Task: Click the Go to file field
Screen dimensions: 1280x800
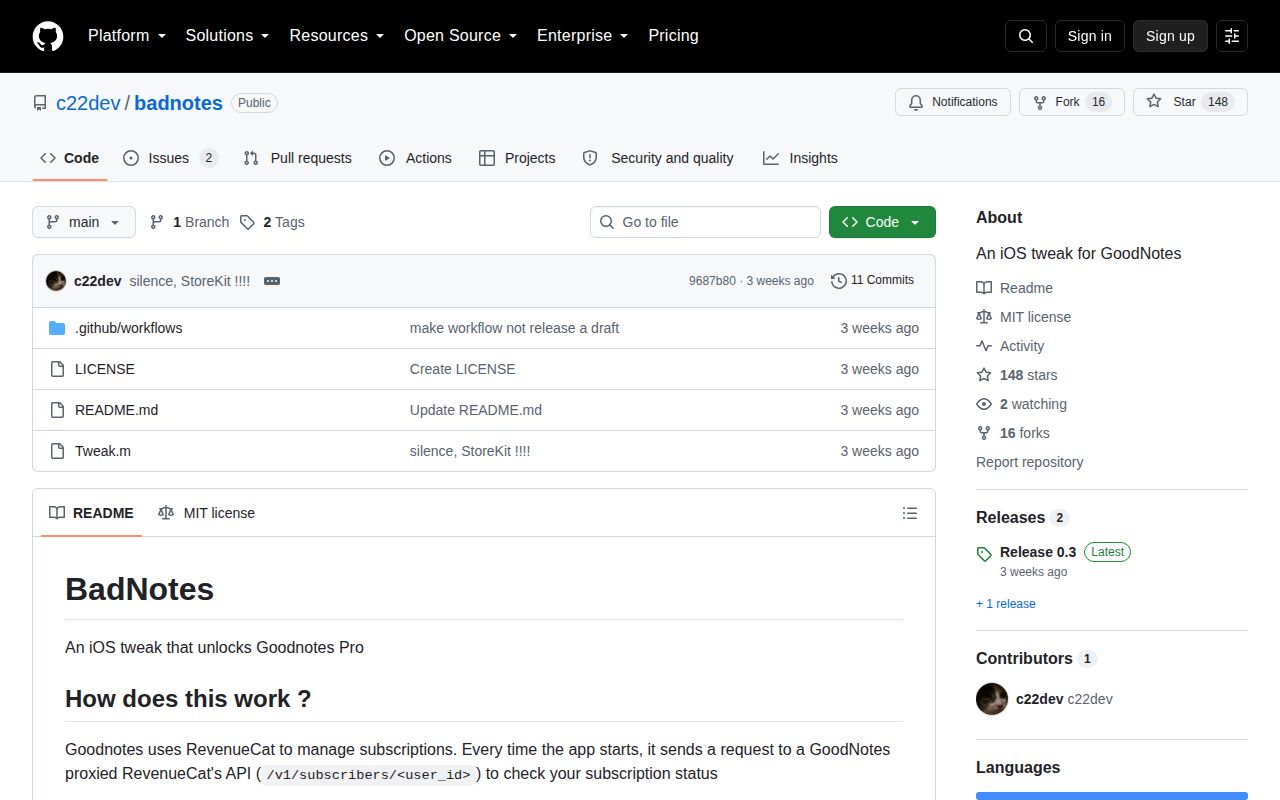Action: pos(705,222)
